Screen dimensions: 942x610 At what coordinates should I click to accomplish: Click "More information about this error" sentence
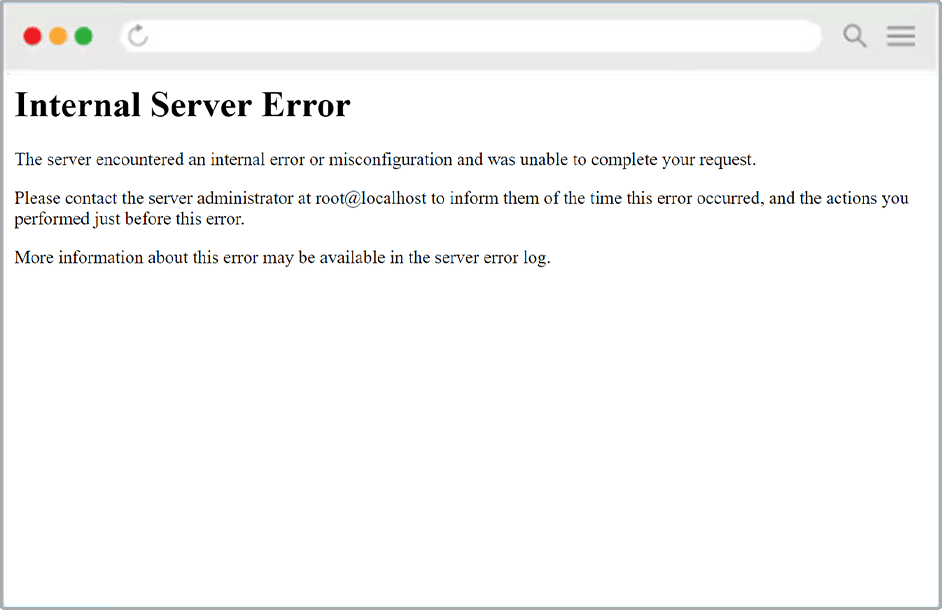pyautogui.click(x=283, y=258)
